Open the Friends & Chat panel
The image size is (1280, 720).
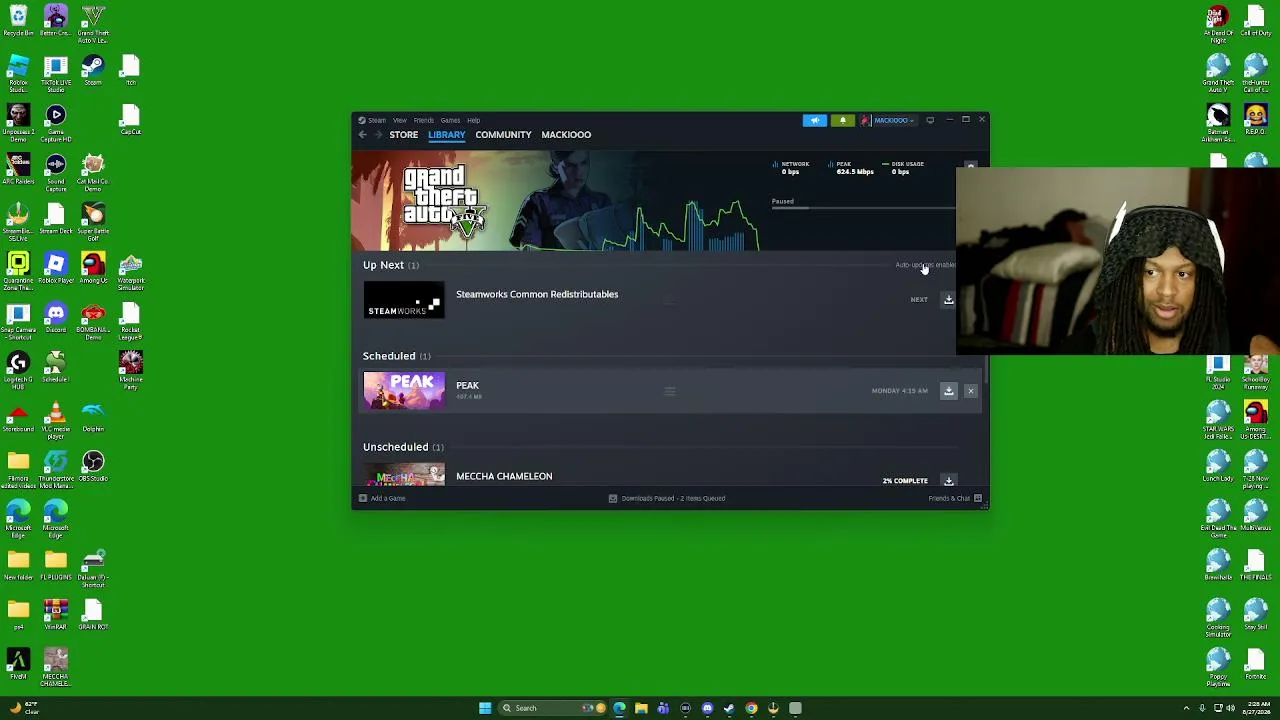click(955, 498)
